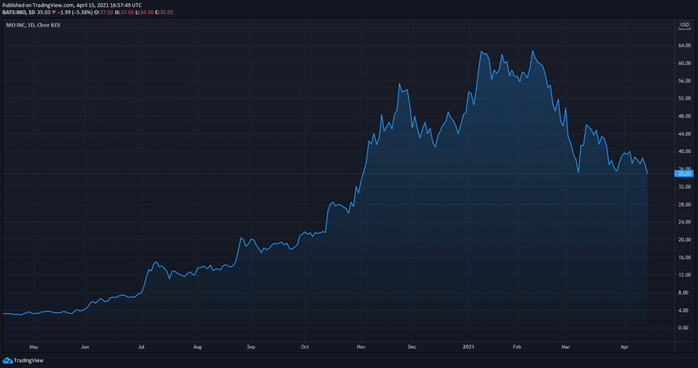Click the 32.00 price axis label
The width and height of the screenshot is (698, 368).
click(685, 187)
